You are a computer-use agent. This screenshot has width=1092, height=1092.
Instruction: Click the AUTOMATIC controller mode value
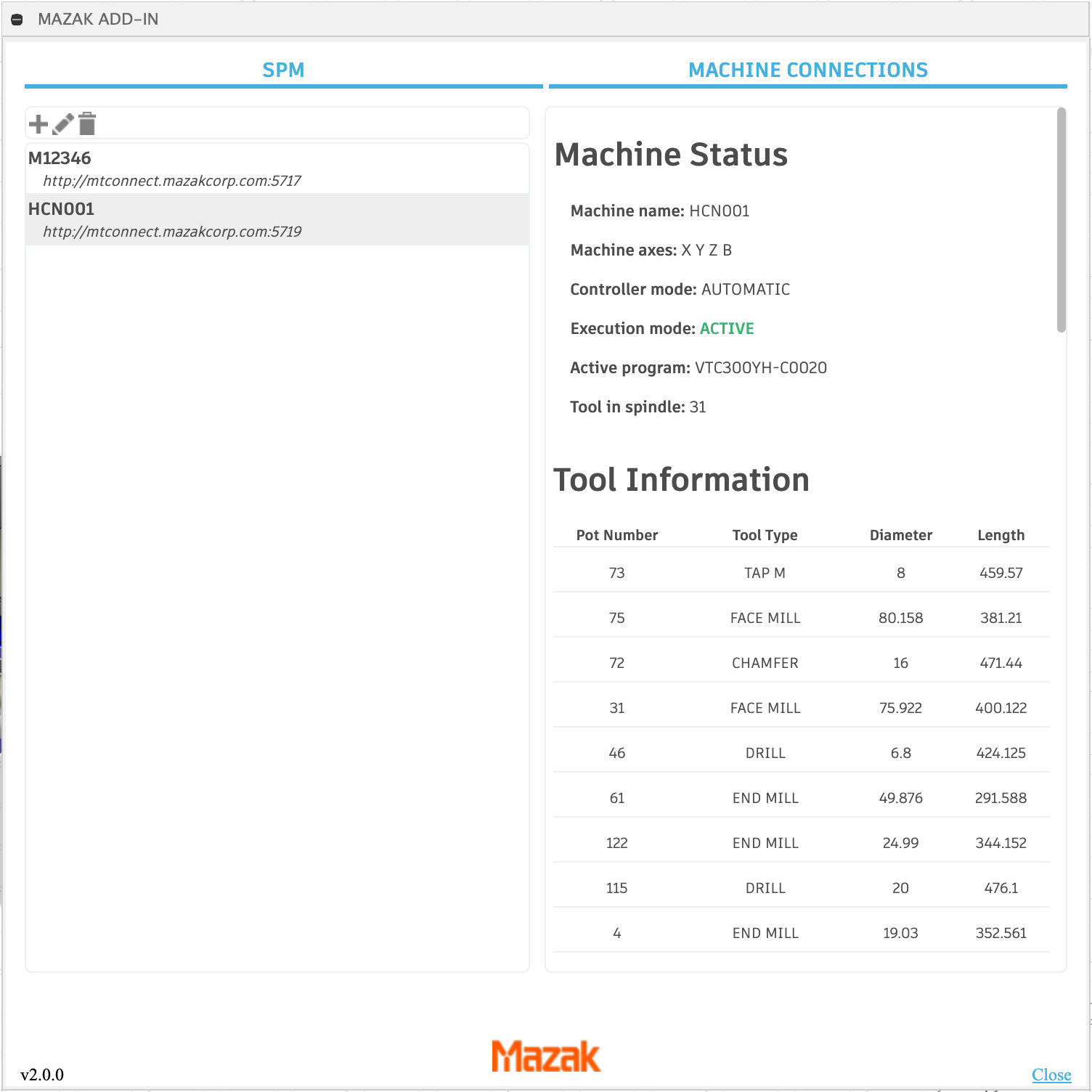[746, 290]
